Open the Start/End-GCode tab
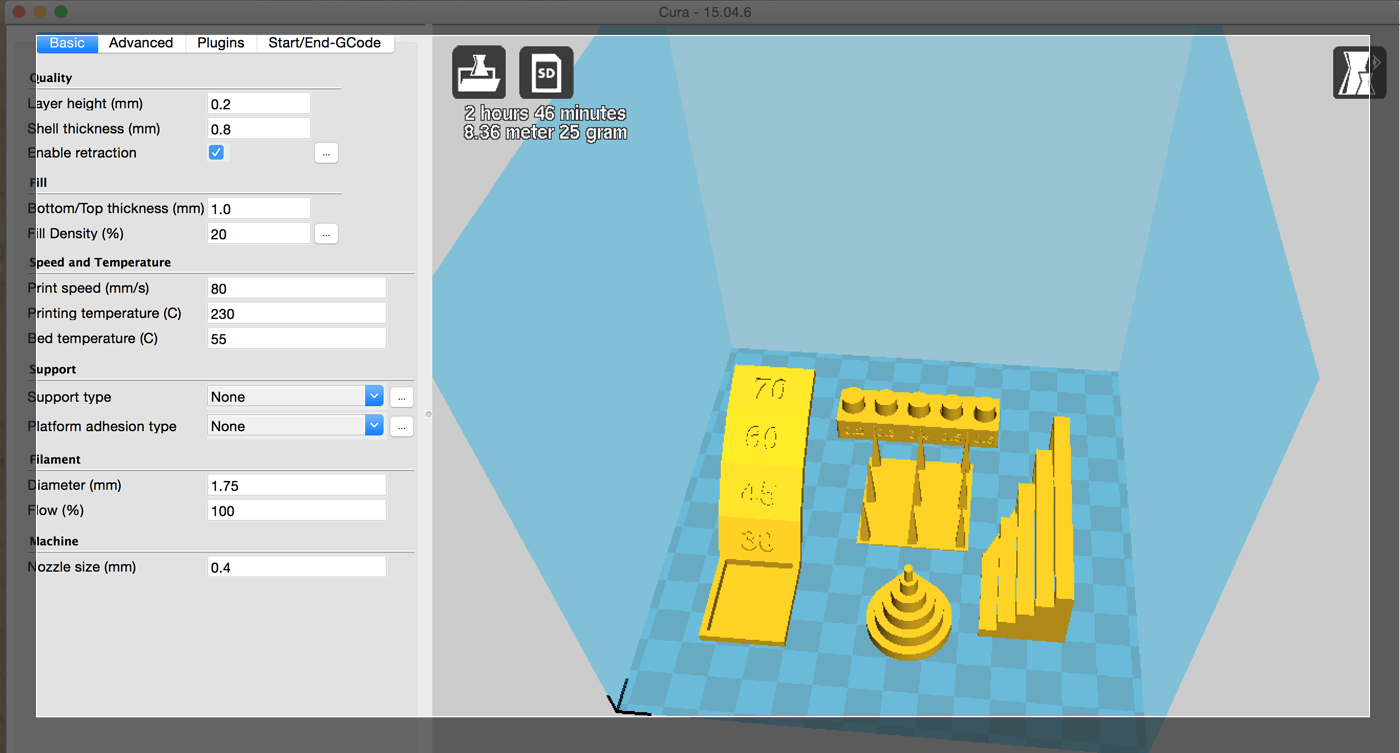1400x753 pixels. tap(325, 43)
